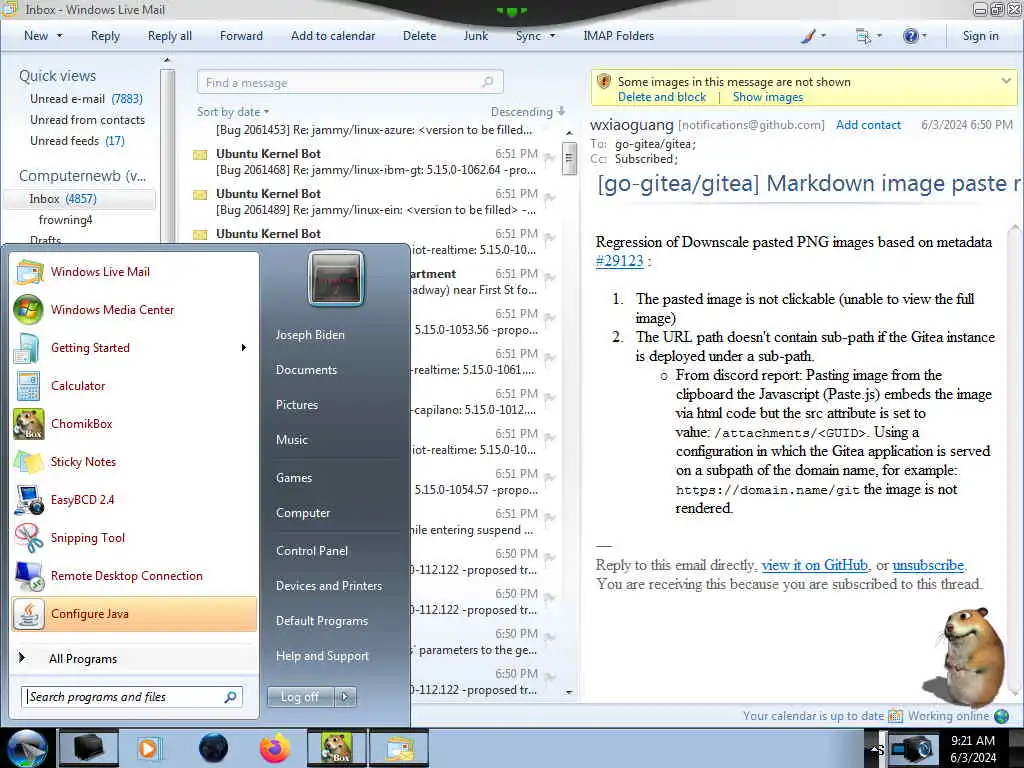Open Snipping Tool from Start menu

tap(134, 537)
